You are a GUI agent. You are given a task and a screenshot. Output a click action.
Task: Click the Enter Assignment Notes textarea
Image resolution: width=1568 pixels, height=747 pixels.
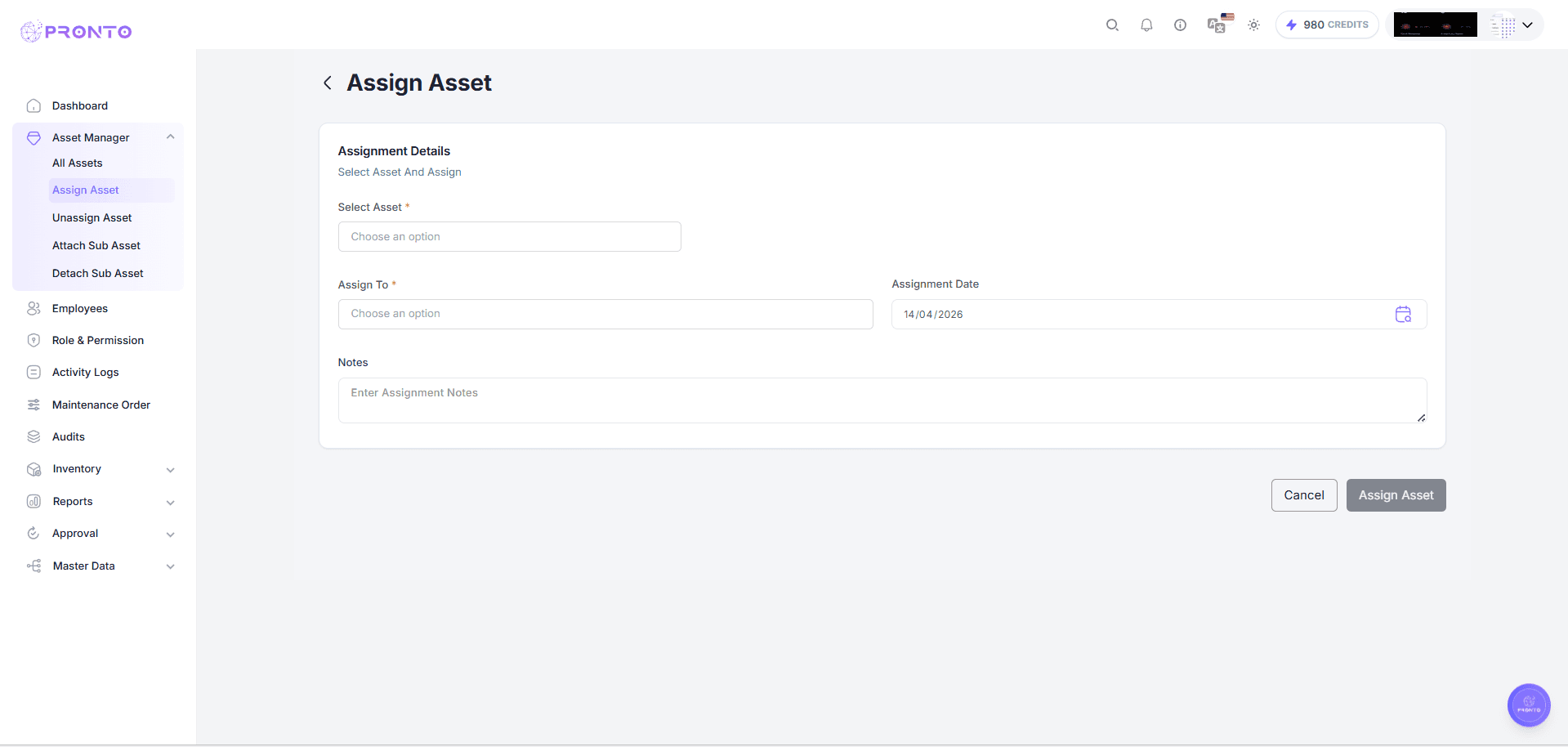(x=881, y=400)
